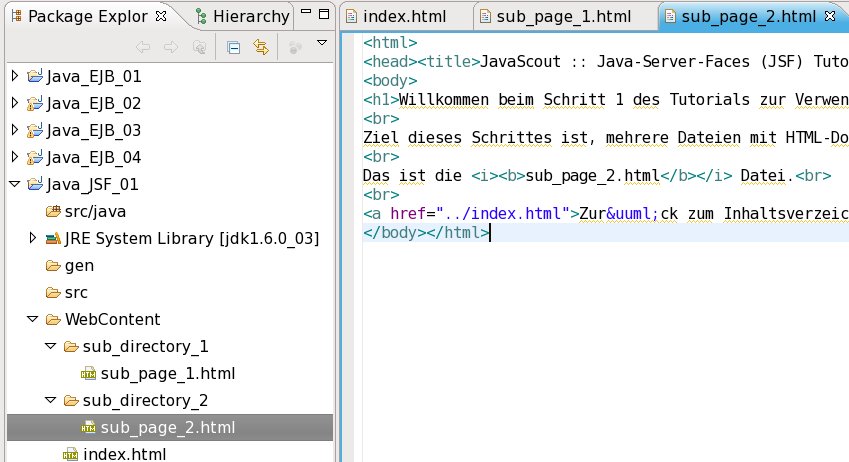Switch to the sub_page_1.html editor tab
Screen dimensions: 849x462
pos(563,16)
